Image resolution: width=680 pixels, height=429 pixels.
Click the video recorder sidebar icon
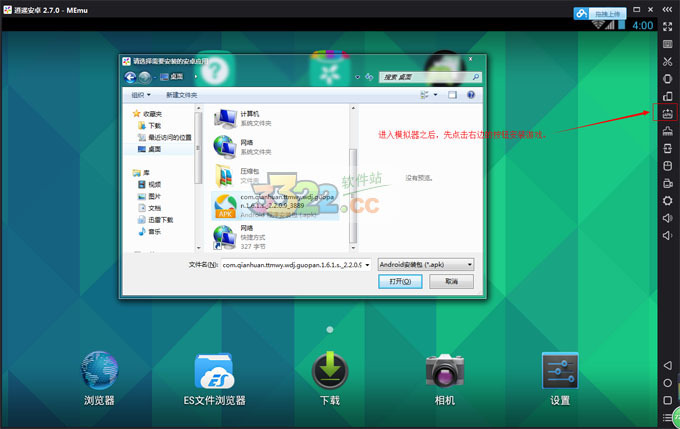click(667, 183)
